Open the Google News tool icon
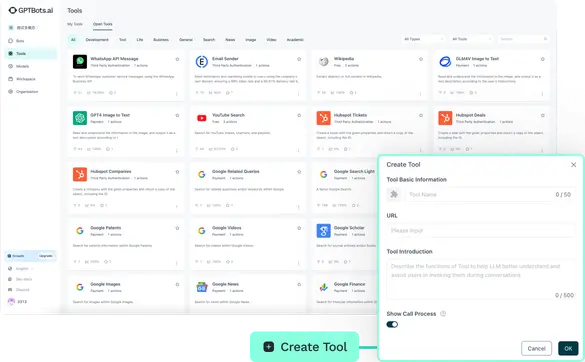Viewport: 585px width, 362px height. (202, 287)
